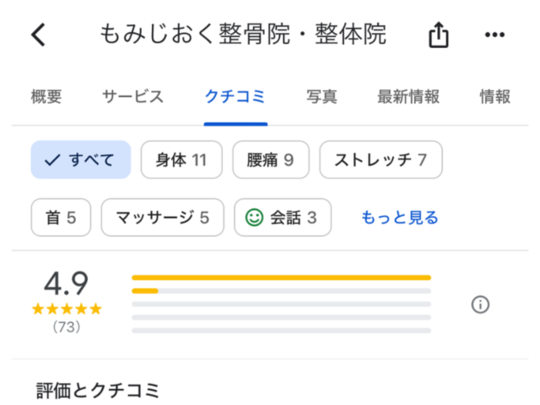Click the five-star rating distribution bar
The image size is (540, 405).
click(281, 278)
